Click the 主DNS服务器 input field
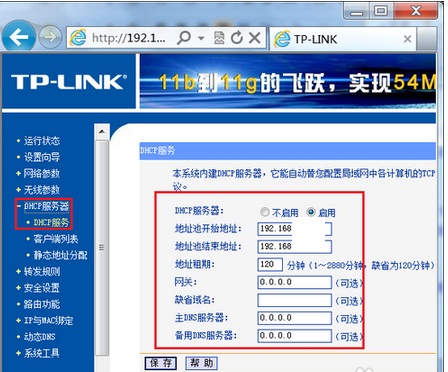Image resolution: width=448 pixels, height=372 pixels. pos(295,318)
